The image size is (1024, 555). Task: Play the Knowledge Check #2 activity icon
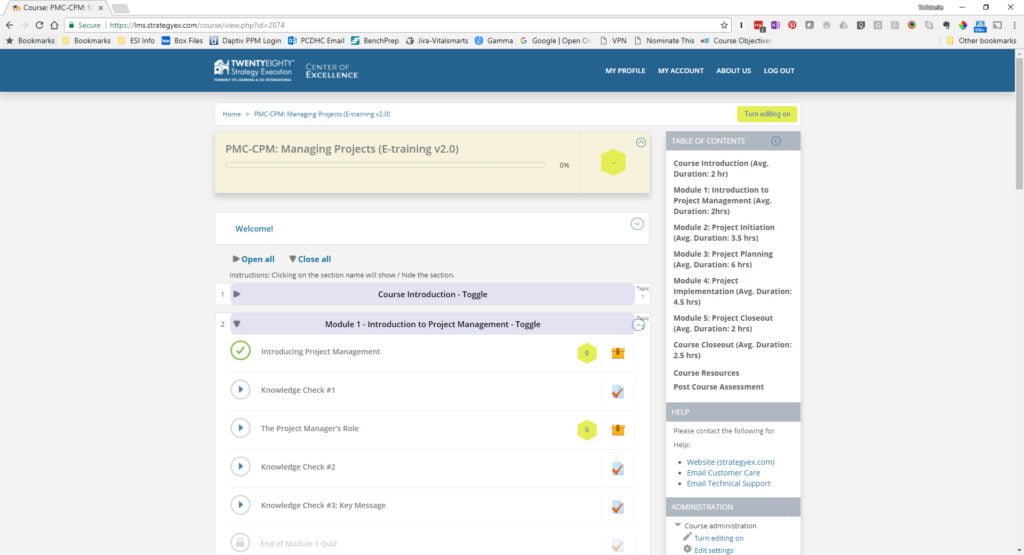point(240,467)
